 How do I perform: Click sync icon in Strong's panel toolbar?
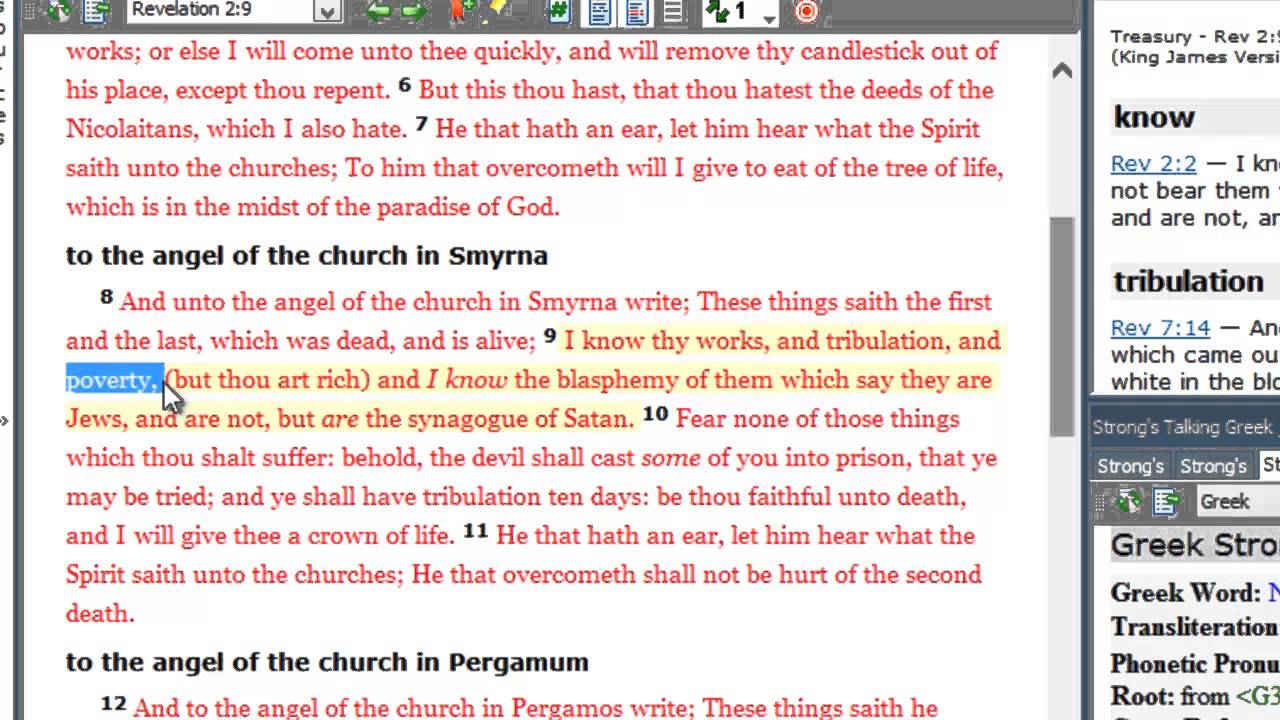(1129, 501)
